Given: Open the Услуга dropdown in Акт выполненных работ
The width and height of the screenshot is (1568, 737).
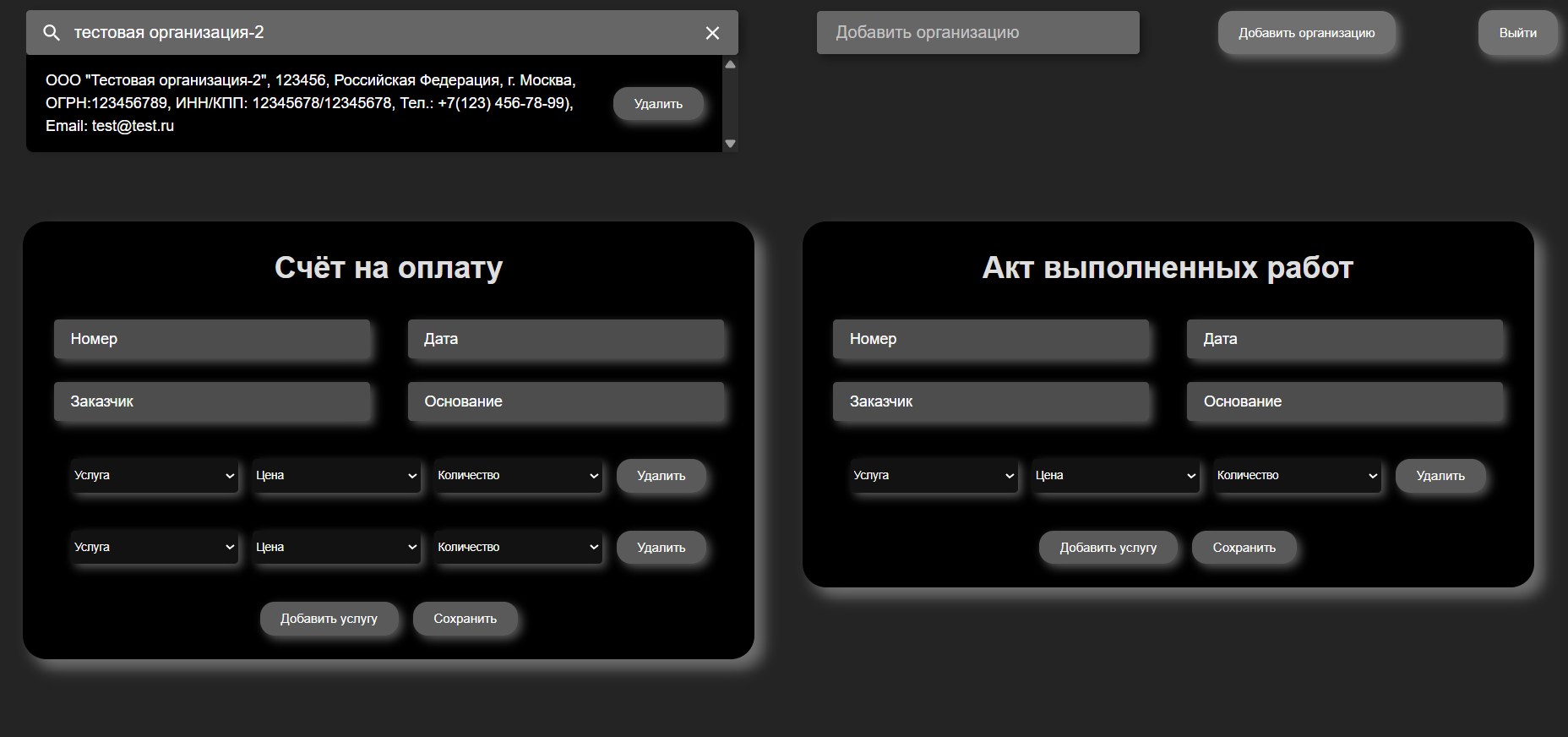Looking at the screenshot, I should tap(934, 476).
